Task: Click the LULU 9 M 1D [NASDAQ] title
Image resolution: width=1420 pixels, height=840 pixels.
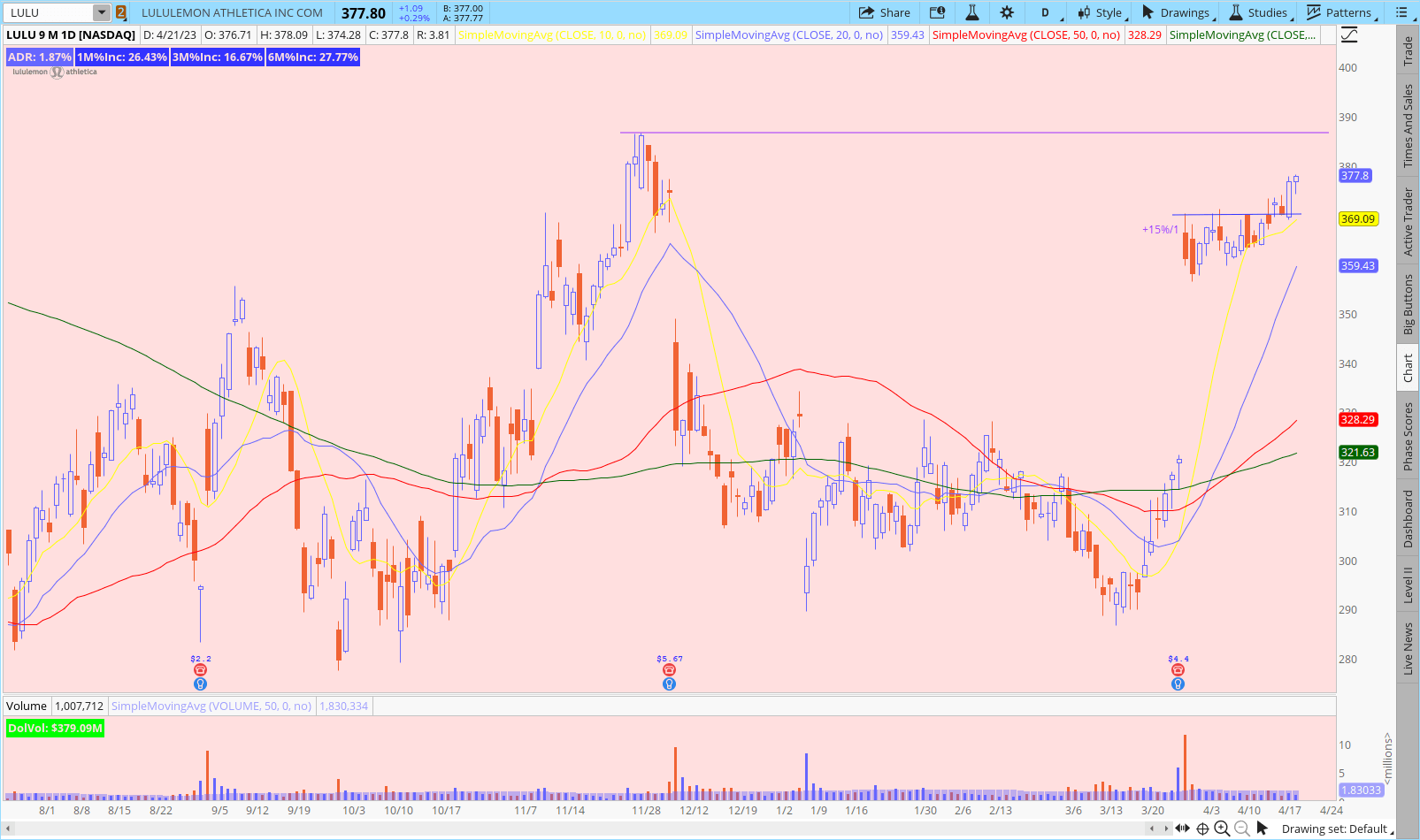Action: [71, 34]
